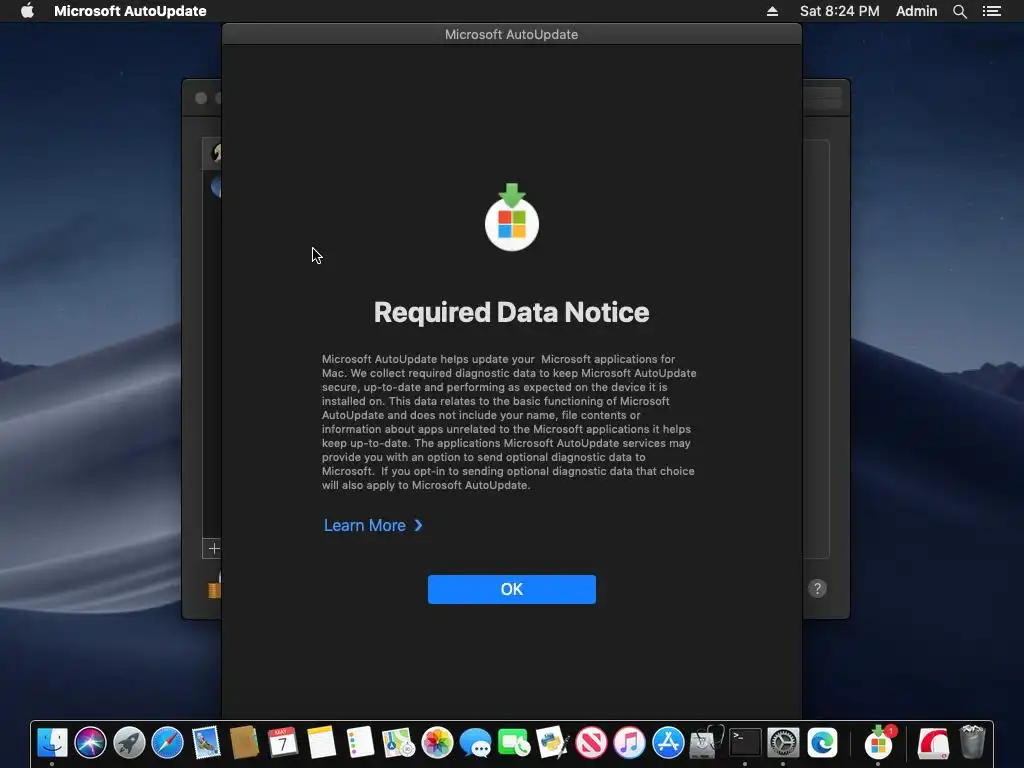The image size is (1024, 768).
Task: Open the Admin user menu
Action: [916, 11]
